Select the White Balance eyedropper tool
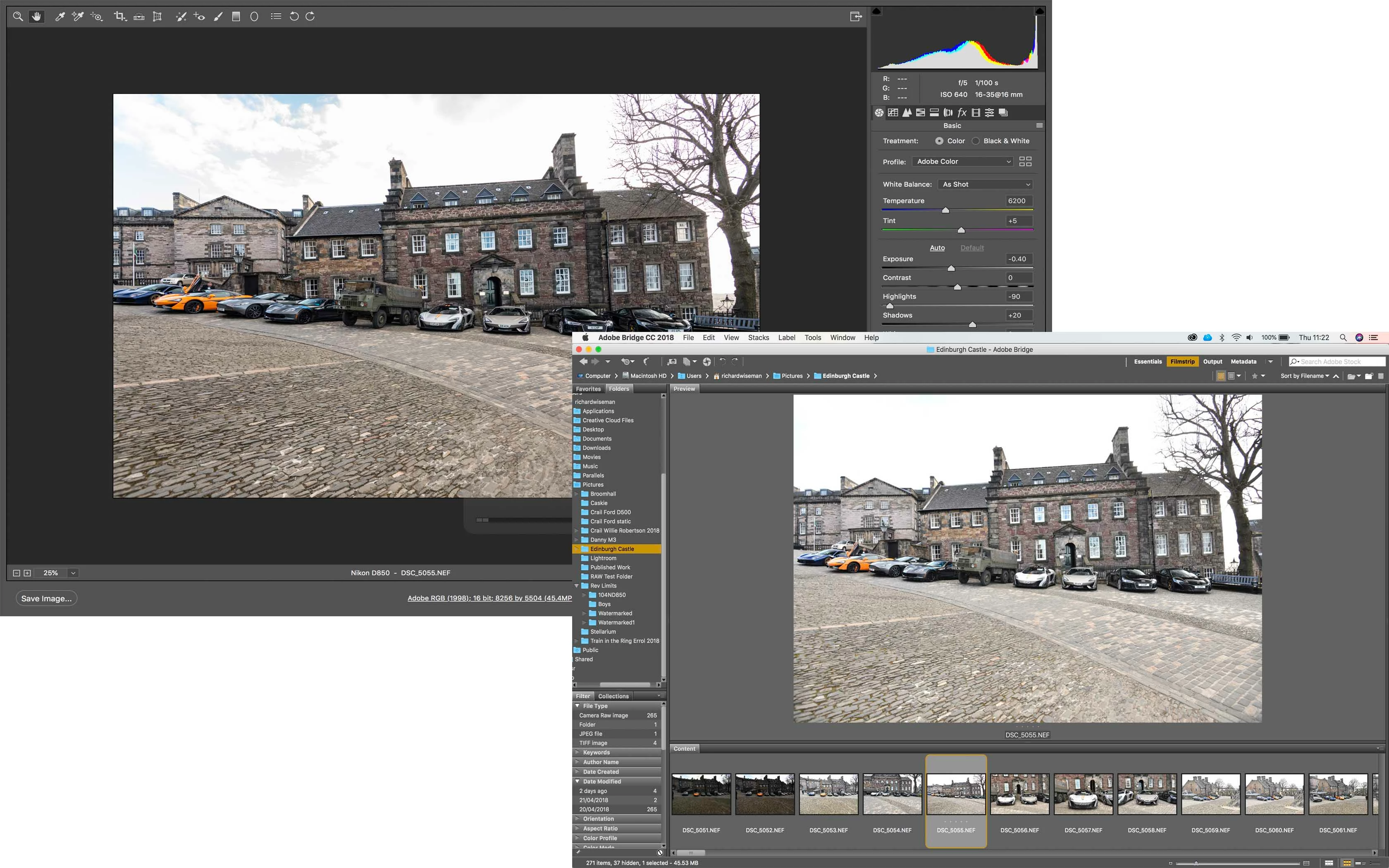This screenshot has height=868, width=1389. point(60,17)
